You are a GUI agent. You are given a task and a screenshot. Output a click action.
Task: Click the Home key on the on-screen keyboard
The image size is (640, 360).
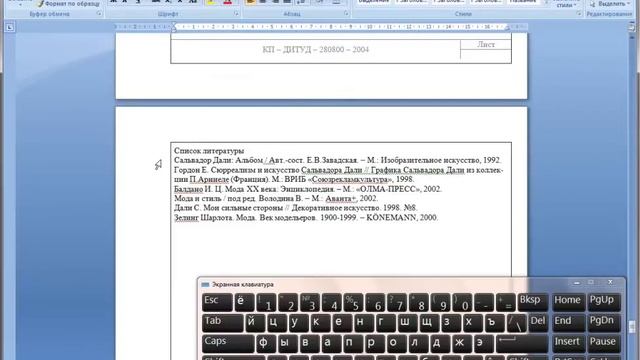(568, 302)
